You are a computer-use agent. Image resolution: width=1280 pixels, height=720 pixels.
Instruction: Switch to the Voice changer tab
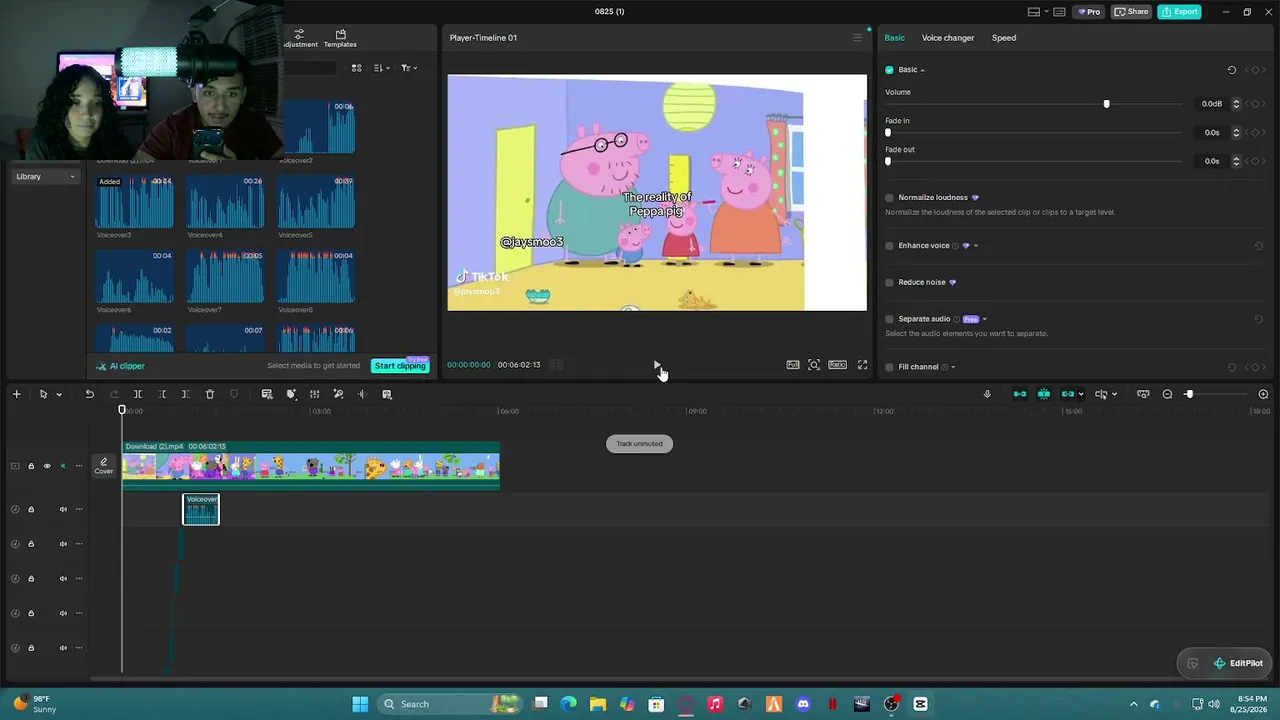coord(948,38)
